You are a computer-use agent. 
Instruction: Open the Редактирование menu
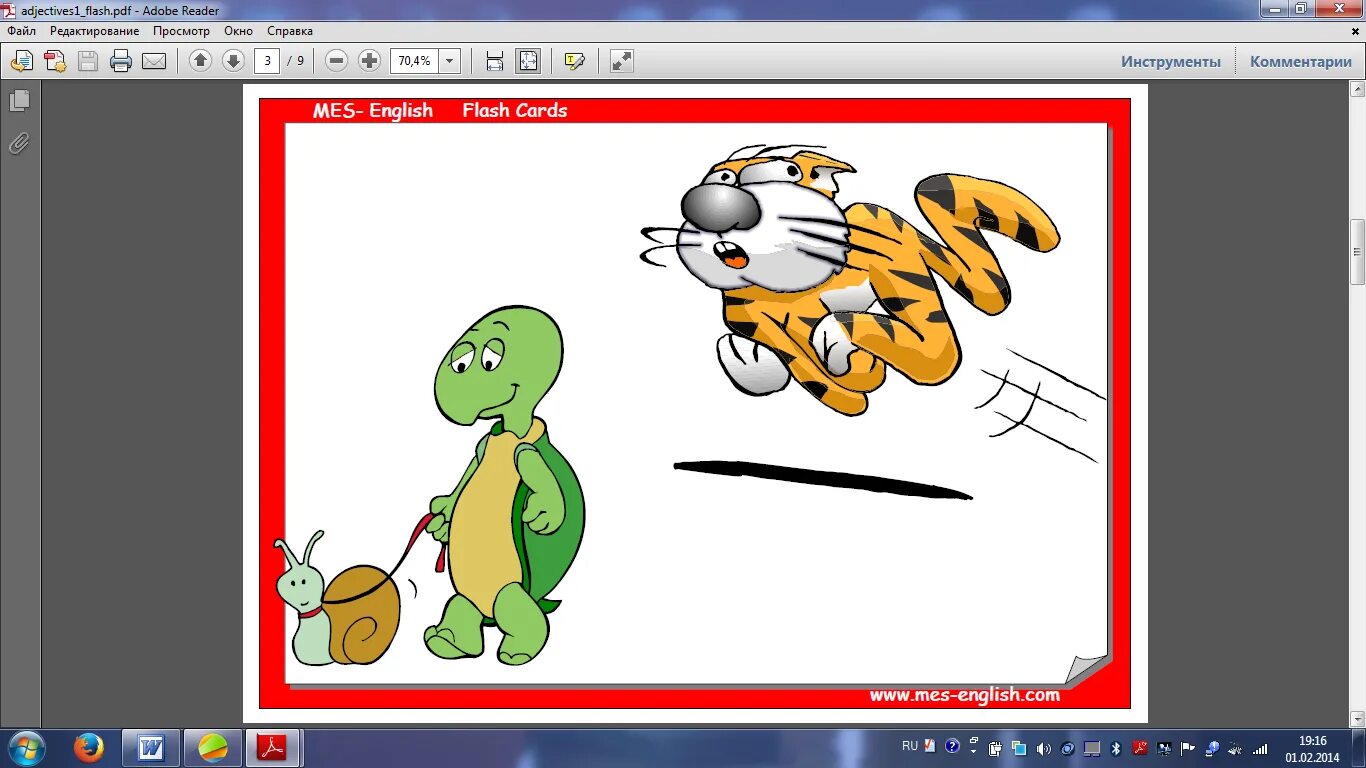coord(95,31)
